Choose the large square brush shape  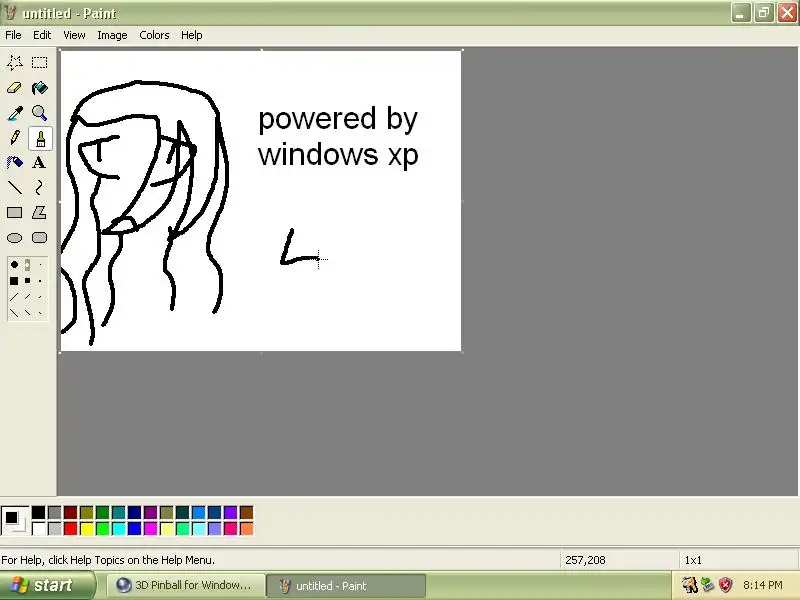14,281
